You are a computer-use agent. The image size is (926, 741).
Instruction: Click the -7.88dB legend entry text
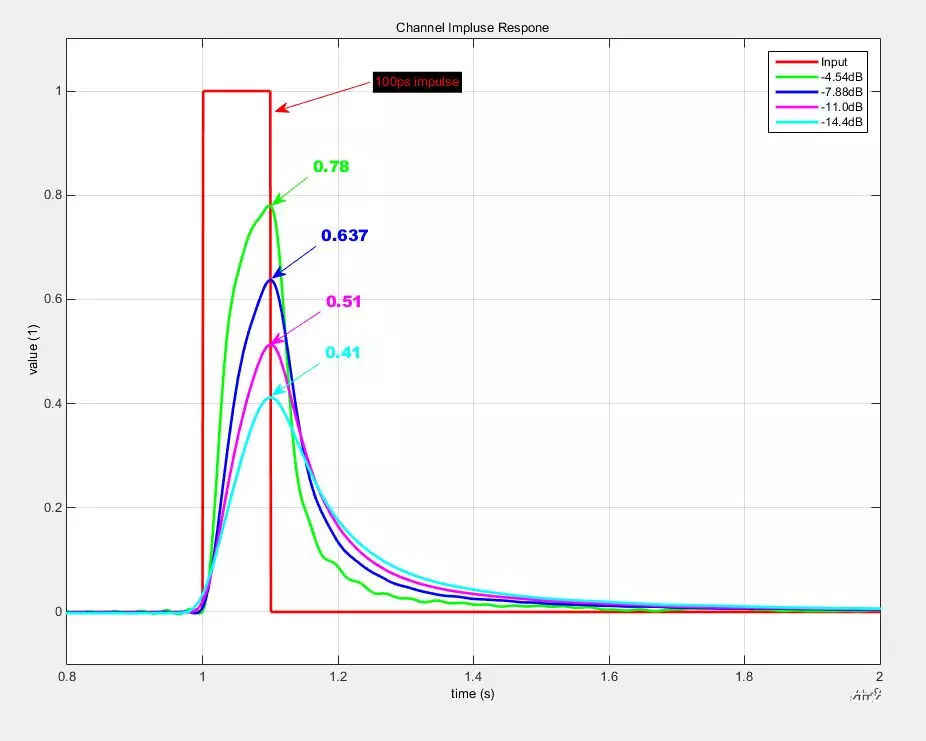click(x=841, y=92)
